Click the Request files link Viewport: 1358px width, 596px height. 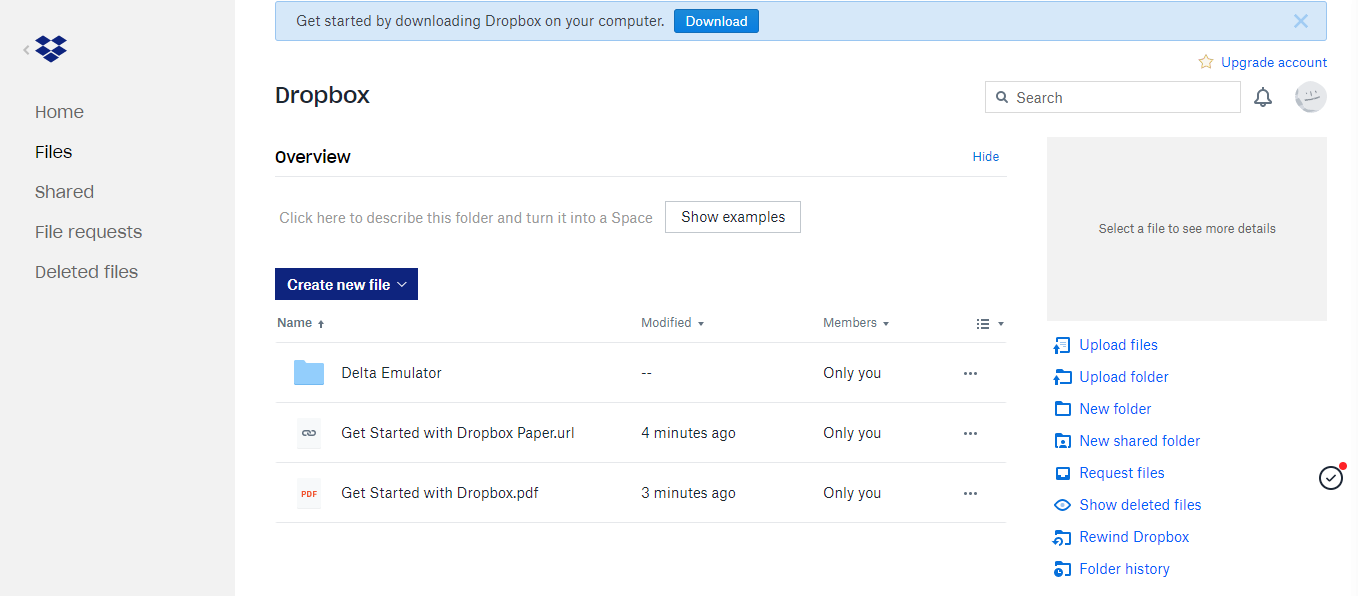pyautogui.click(x=1122, y=473)
